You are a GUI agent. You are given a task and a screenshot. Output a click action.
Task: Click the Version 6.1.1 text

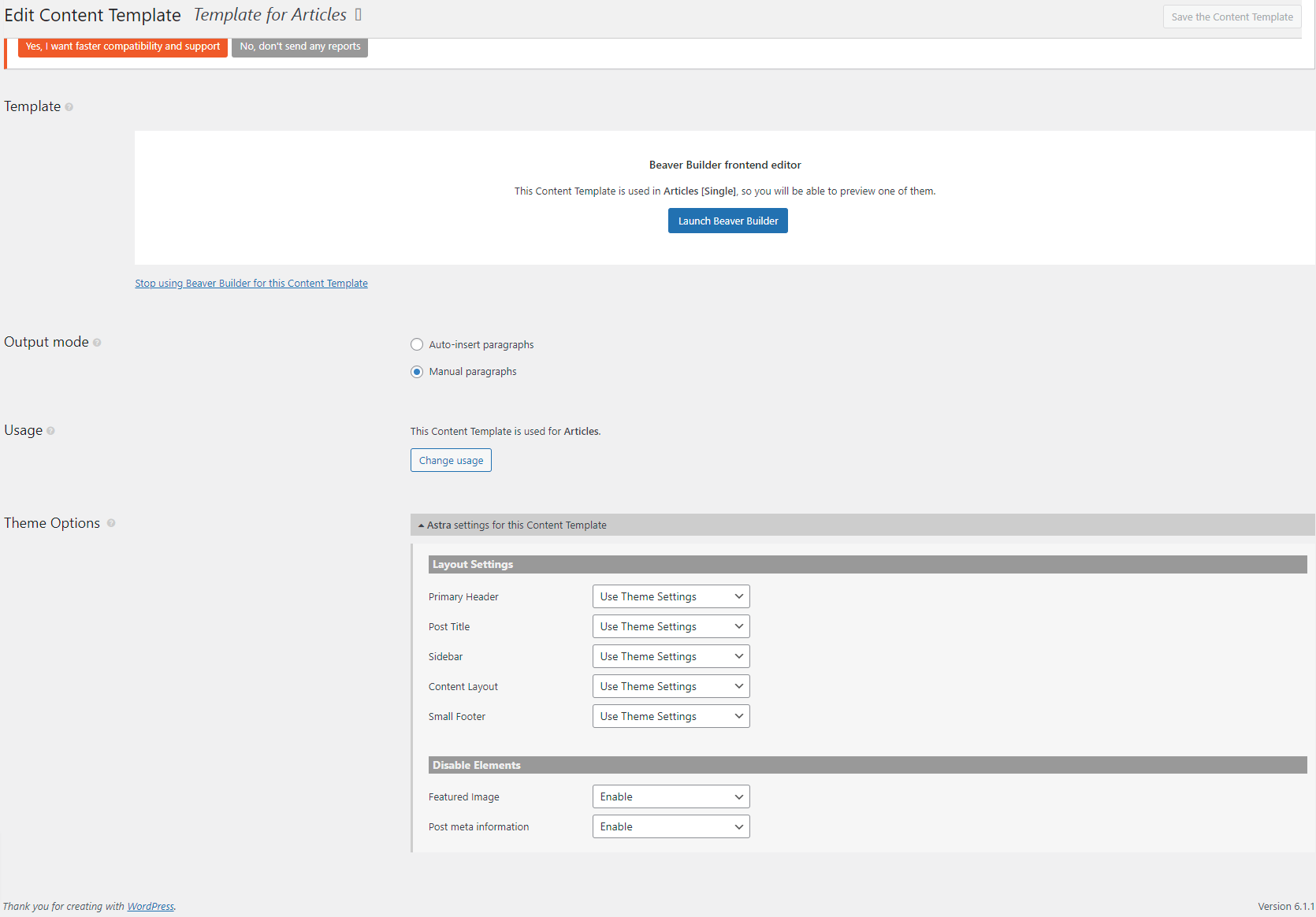[x=1286, y=907]
